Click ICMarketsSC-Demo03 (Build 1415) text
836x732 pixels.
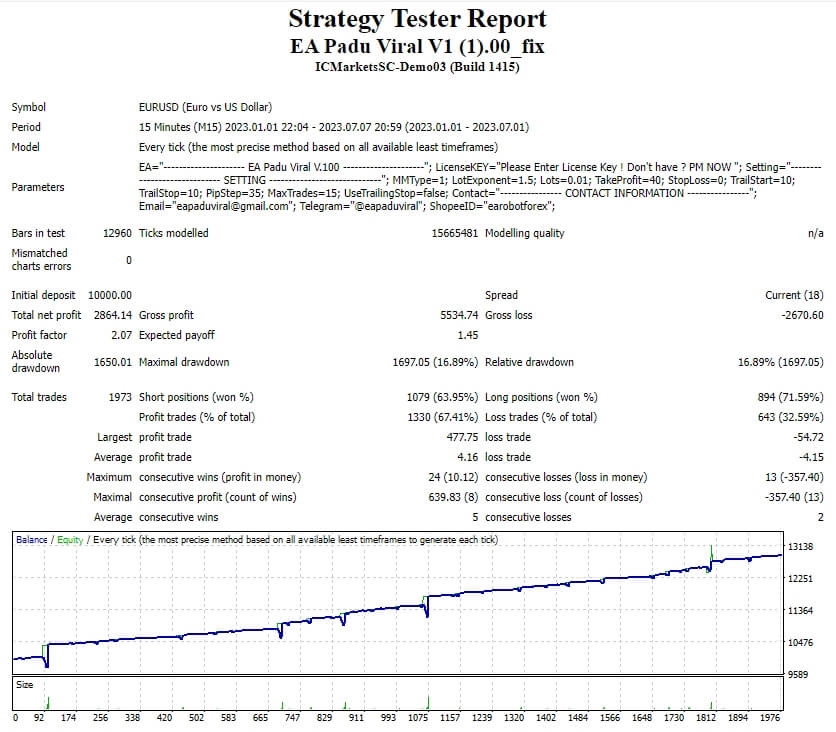[x=417, y=67]
